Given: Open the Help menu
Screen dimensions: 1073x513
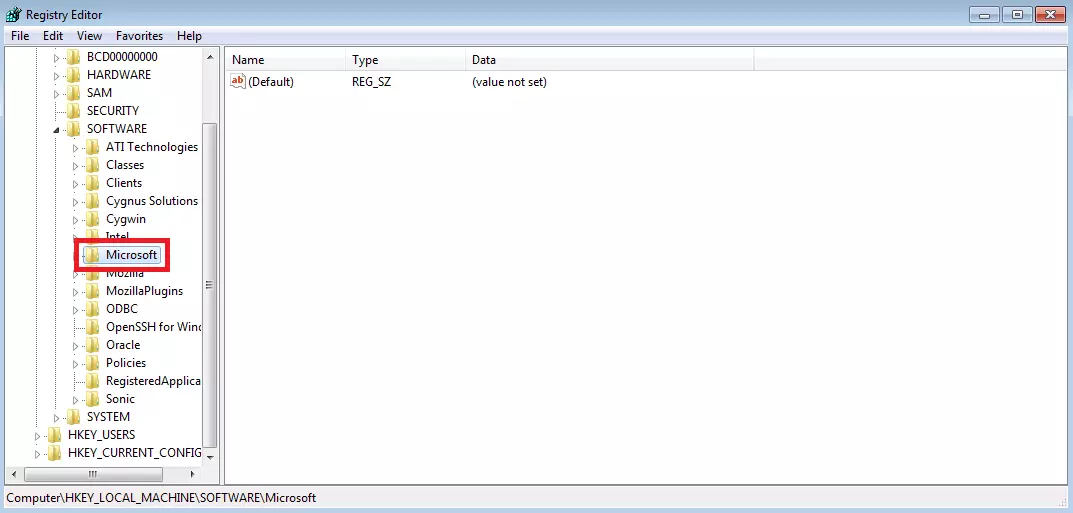Looking at the screenshot, I should pos(189,36).
